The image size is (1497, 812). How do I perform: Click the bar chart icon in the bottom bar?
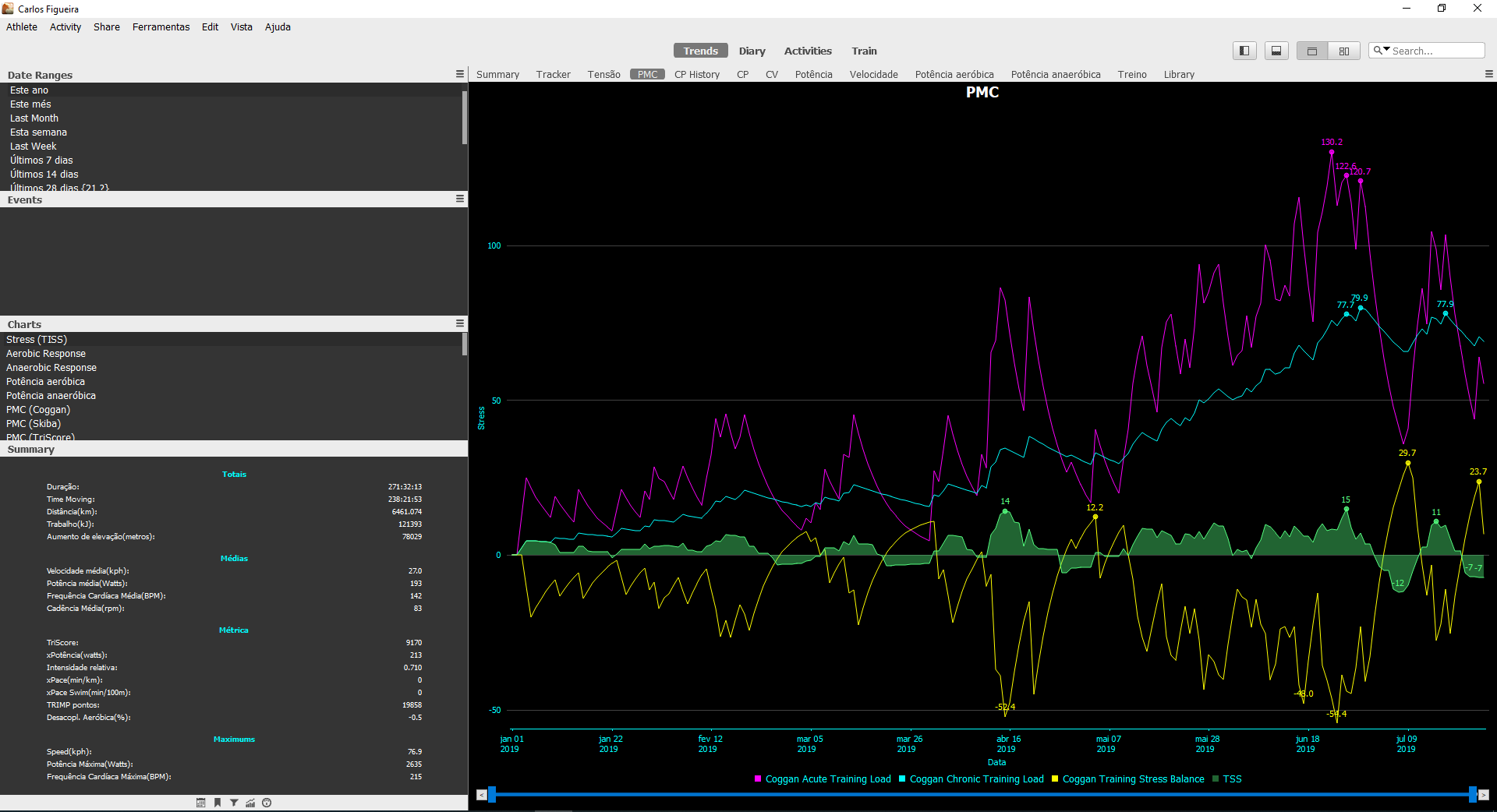click(250, 803)
